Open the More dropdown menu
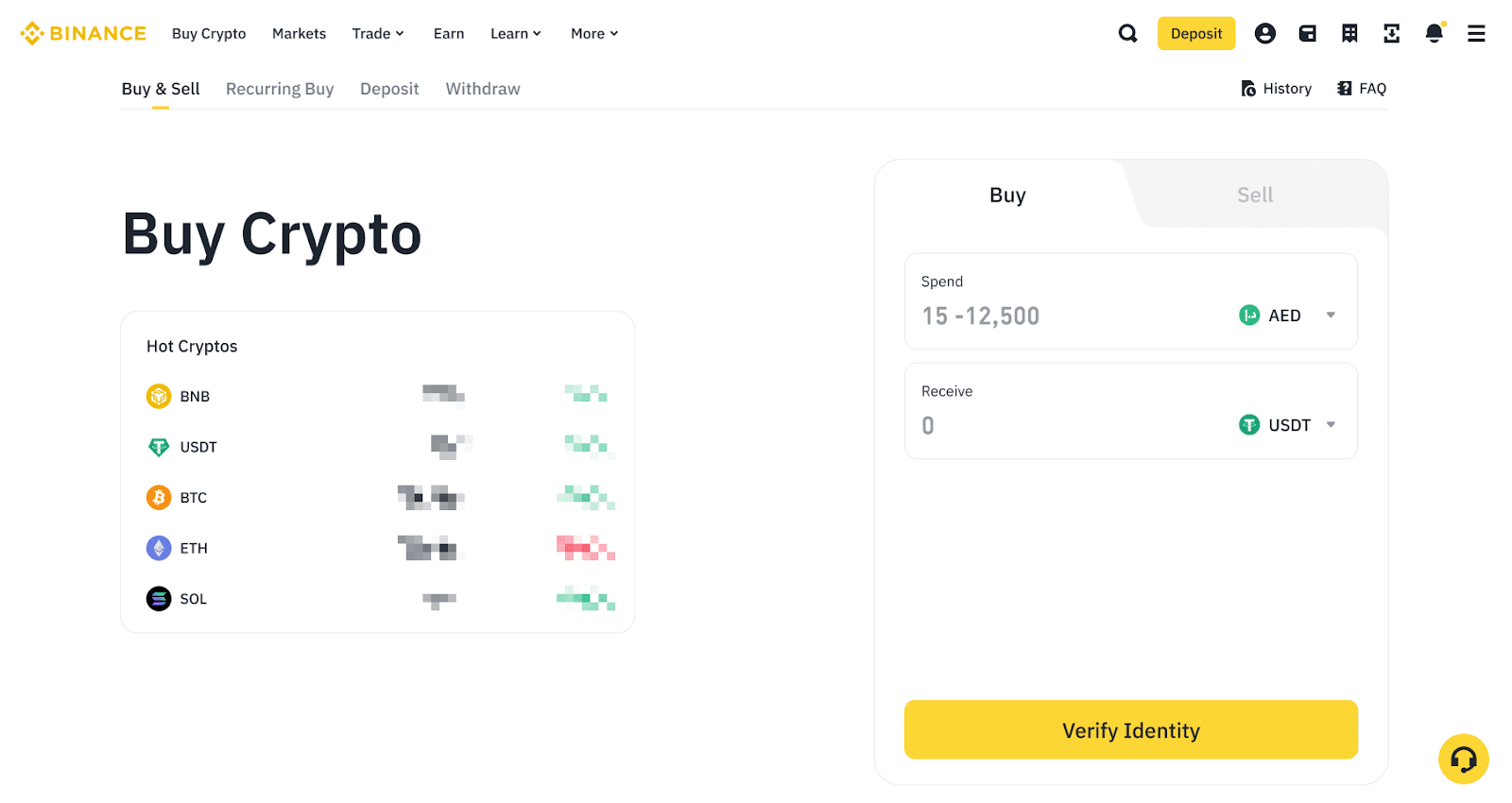 click(x=594, y=34)
